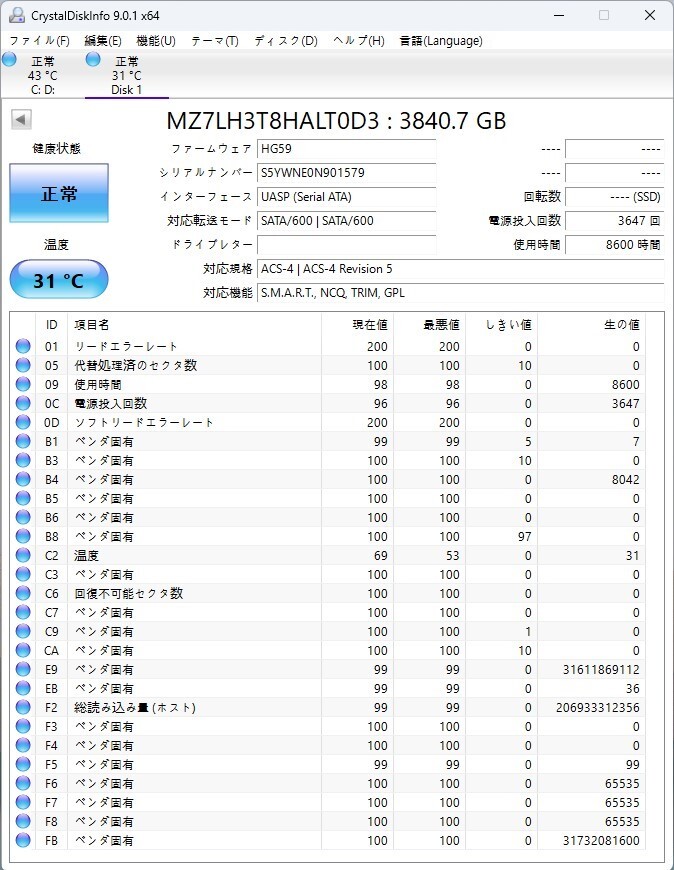Image resolution: width=674 pixels, height=870 pixels.
Task: Open the 言語(Language) menu
Action: [x=441, y=41]
